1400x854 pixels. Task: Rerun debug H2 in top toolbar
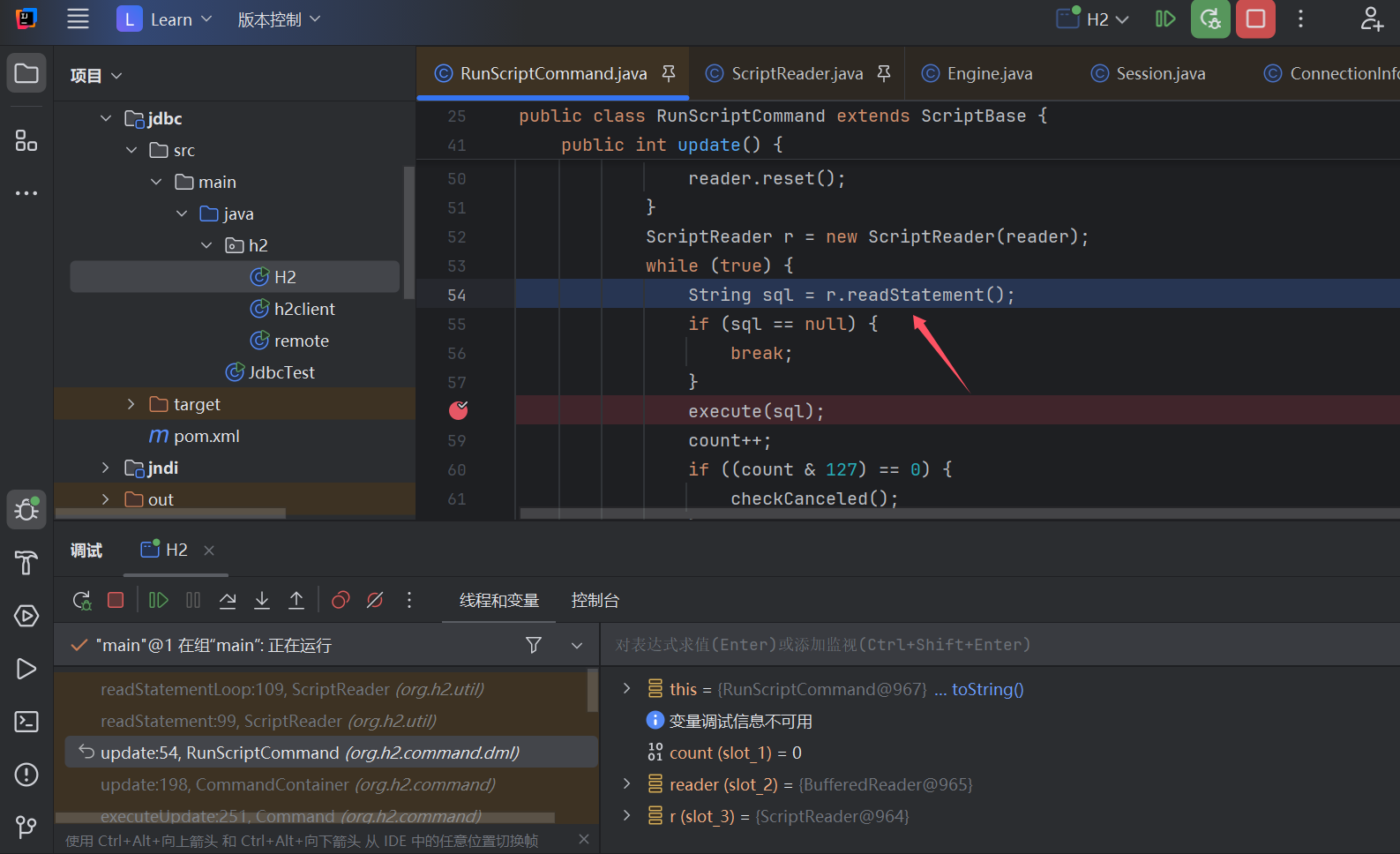pyautogui.click(x=1210, y=19)
